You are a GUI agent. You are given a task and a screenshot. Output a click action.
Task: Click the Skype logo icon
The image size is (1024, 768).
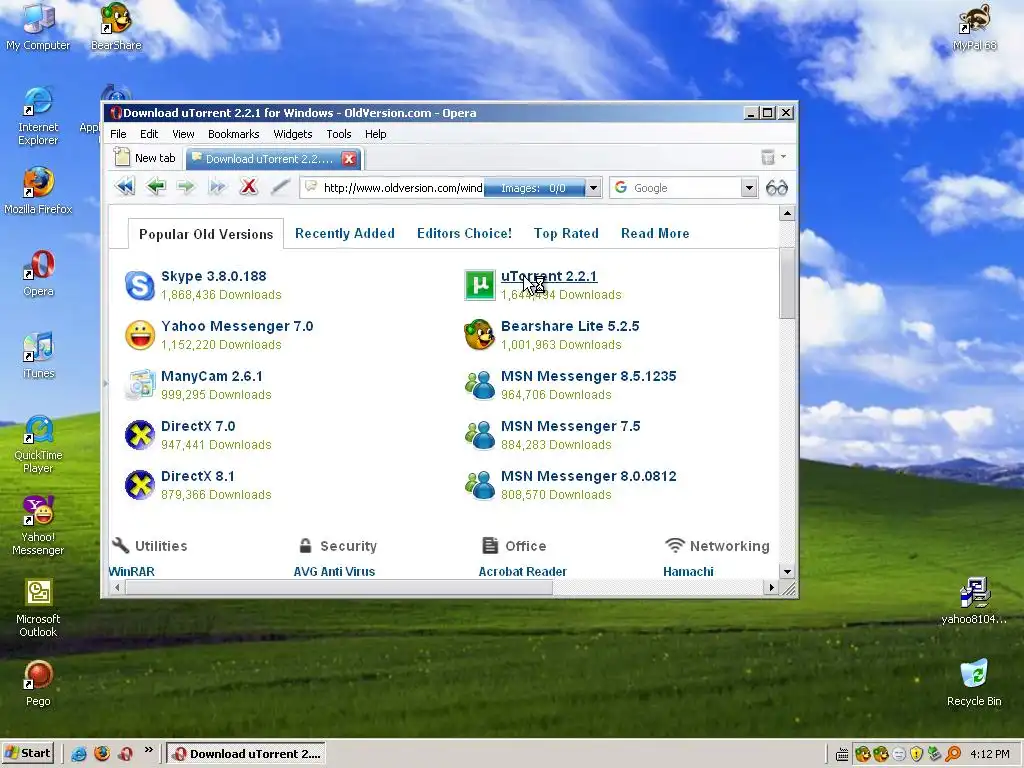click(140, 285)
